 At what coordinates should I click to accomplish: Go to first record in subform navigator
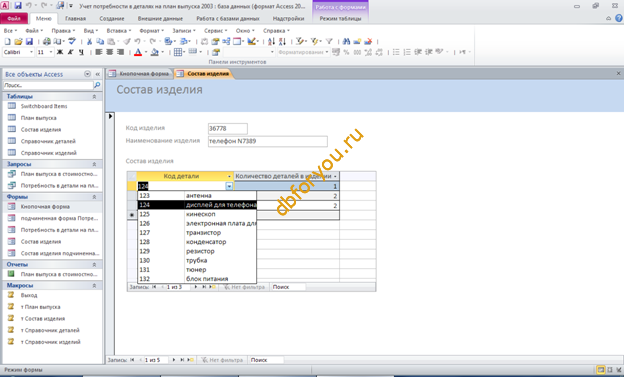pos(154,287)
